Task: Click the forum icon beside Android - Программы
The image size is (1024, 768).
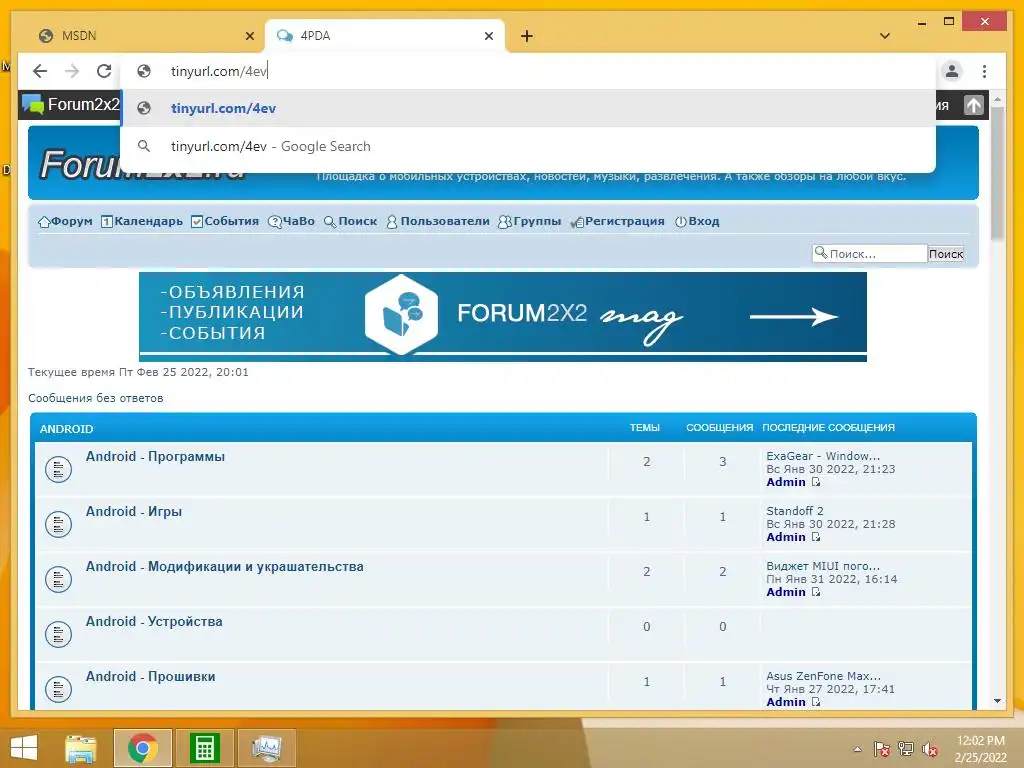Action: (58, 469)
